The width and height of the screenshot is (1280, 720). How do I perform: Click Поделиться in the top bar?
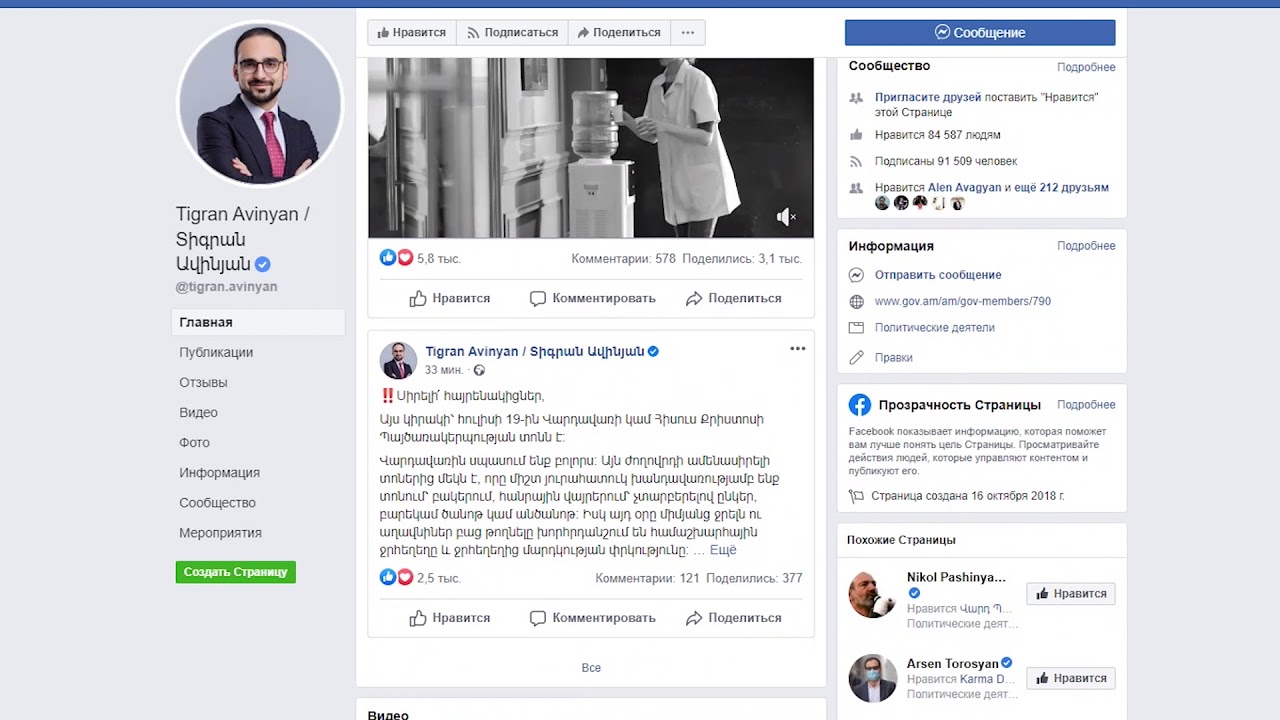[618, 32]
